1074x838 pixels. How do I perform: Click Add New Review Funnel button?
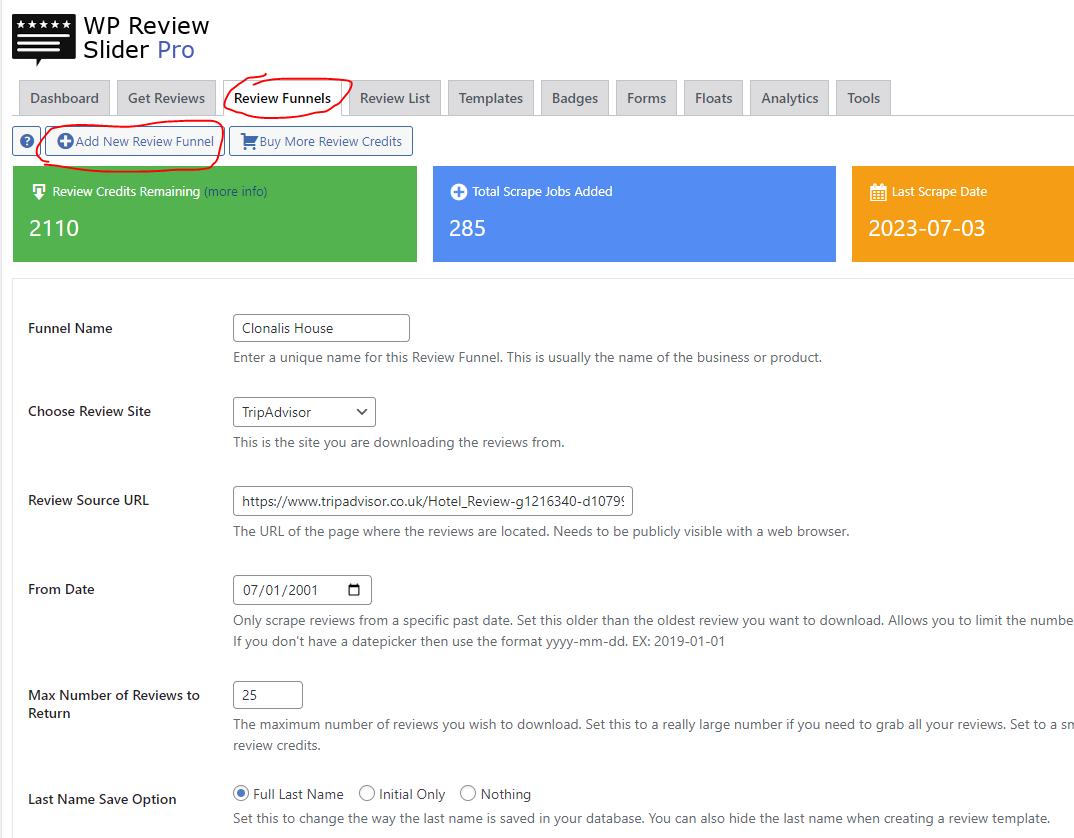(x=135, y=141)
